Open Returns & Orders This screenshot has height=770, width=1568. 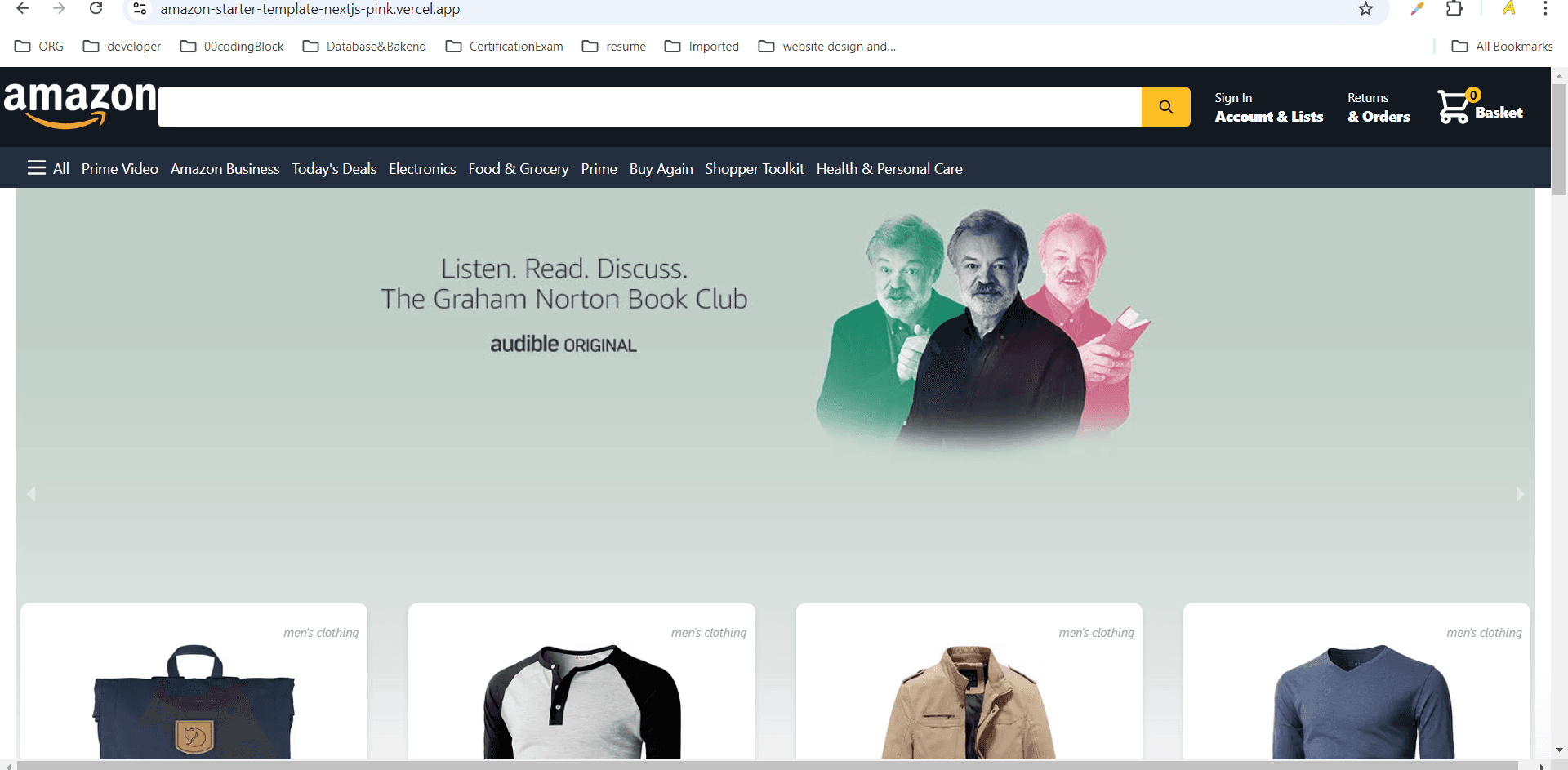pos(1378,106)
